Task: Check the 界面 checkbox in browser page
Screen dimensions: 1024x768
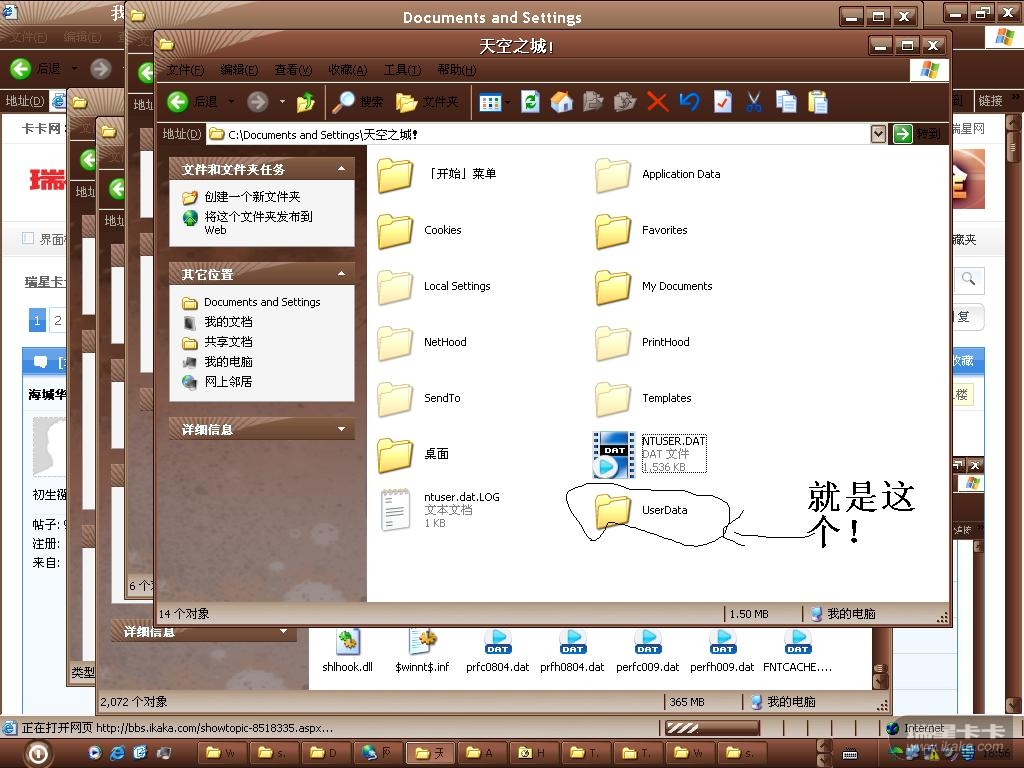Action: 28,238
